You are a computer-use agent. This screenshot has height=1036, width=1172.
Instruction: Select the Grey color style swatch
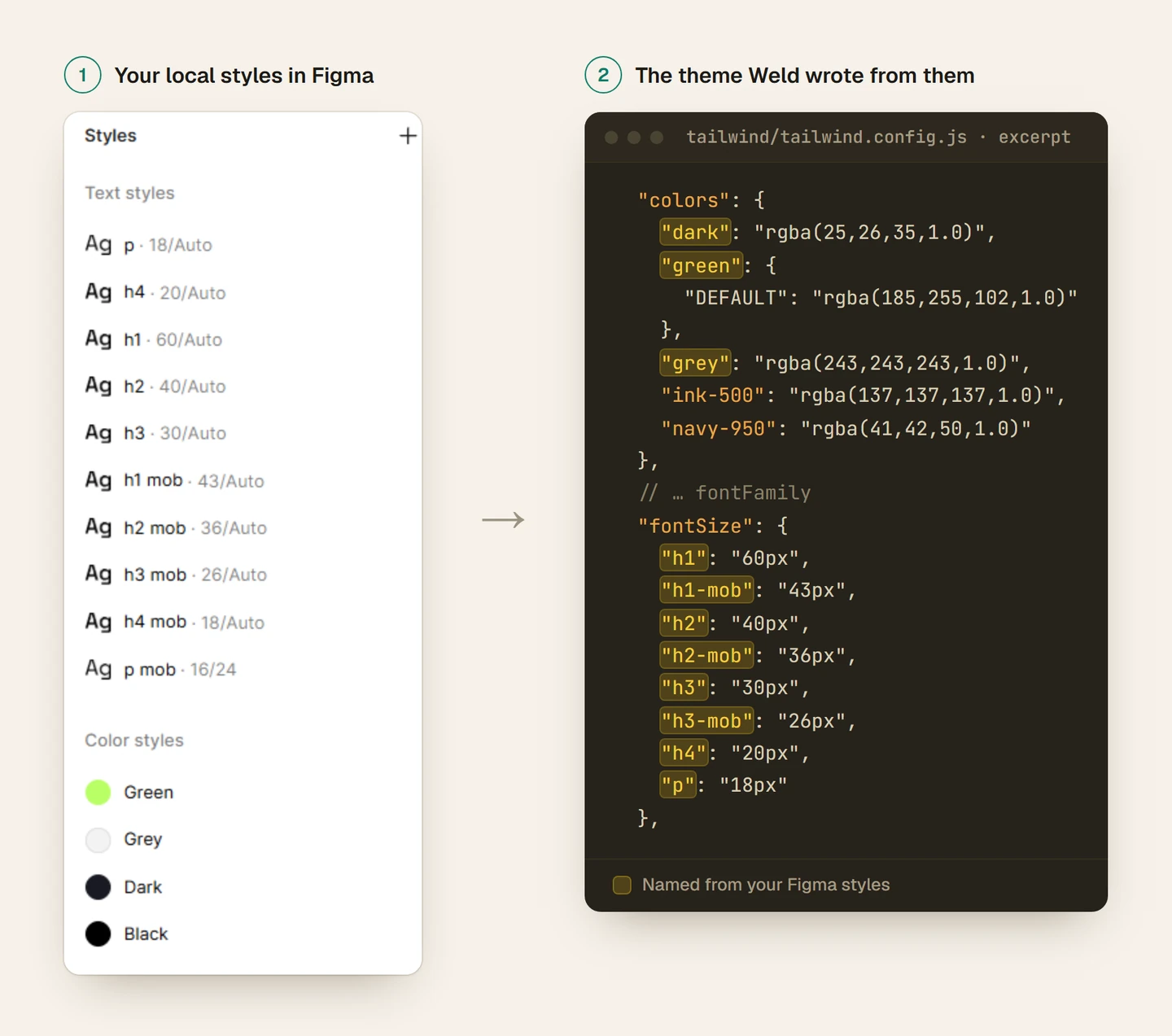[x=98, y=839]
